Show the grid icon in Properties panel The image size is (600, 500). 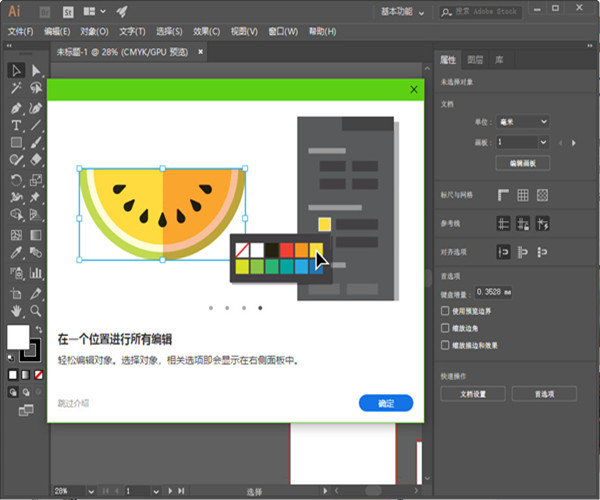tap(522, 195)
